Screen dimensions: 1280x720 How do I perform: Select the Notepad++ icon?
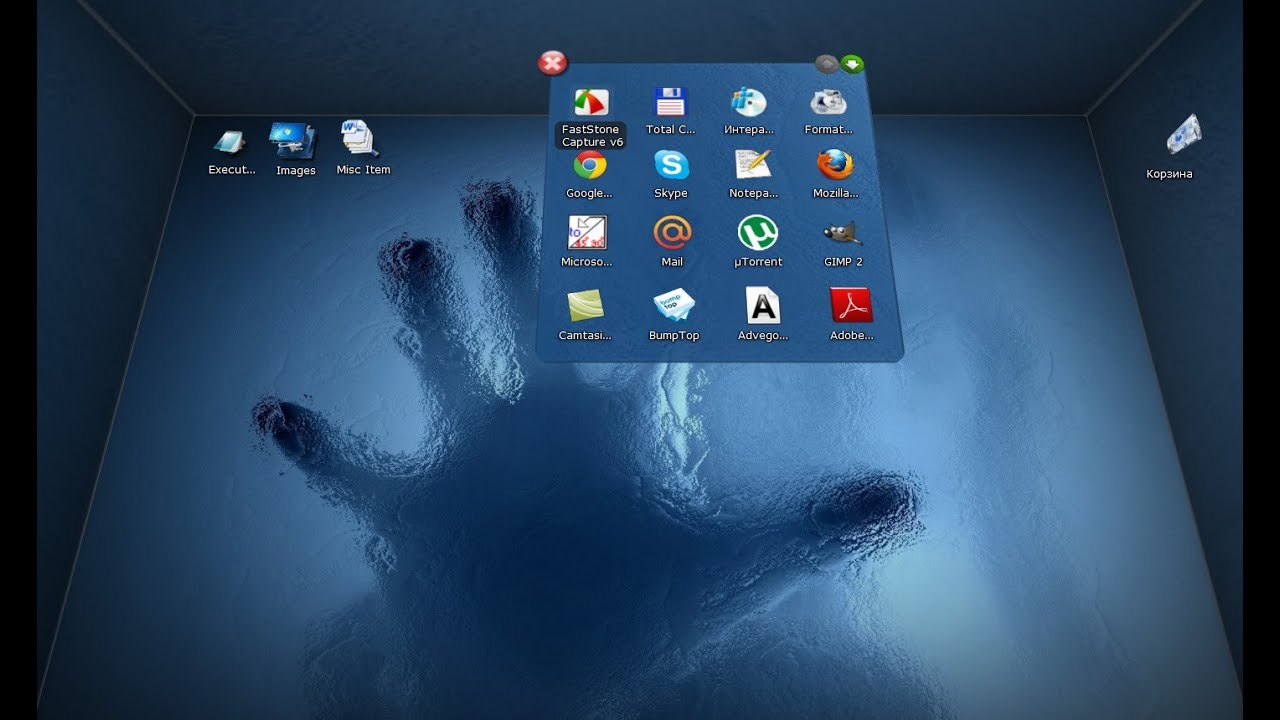[x=752, y=164]
